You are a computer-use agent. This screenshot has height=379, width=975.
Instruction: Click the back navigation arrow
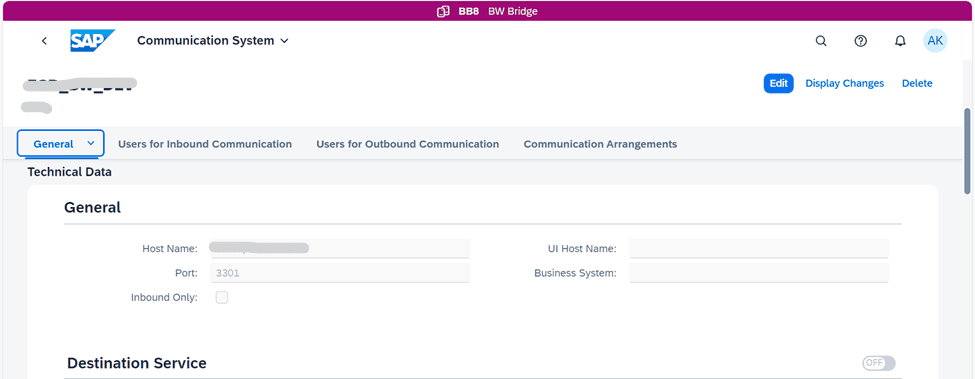click(x=44, y=41)
